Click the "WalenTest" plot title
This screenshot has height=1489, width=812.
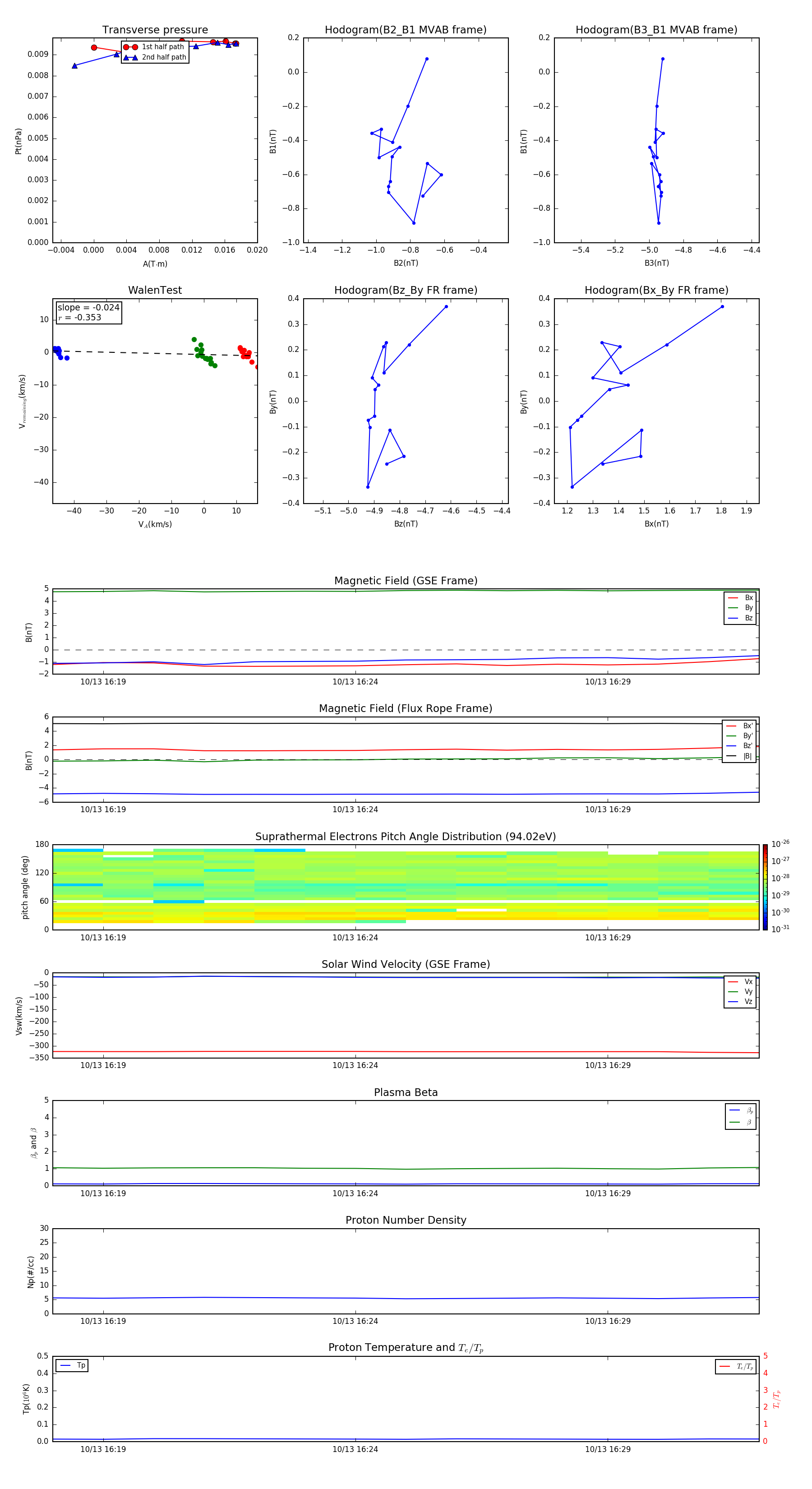[x=155, y=290]
